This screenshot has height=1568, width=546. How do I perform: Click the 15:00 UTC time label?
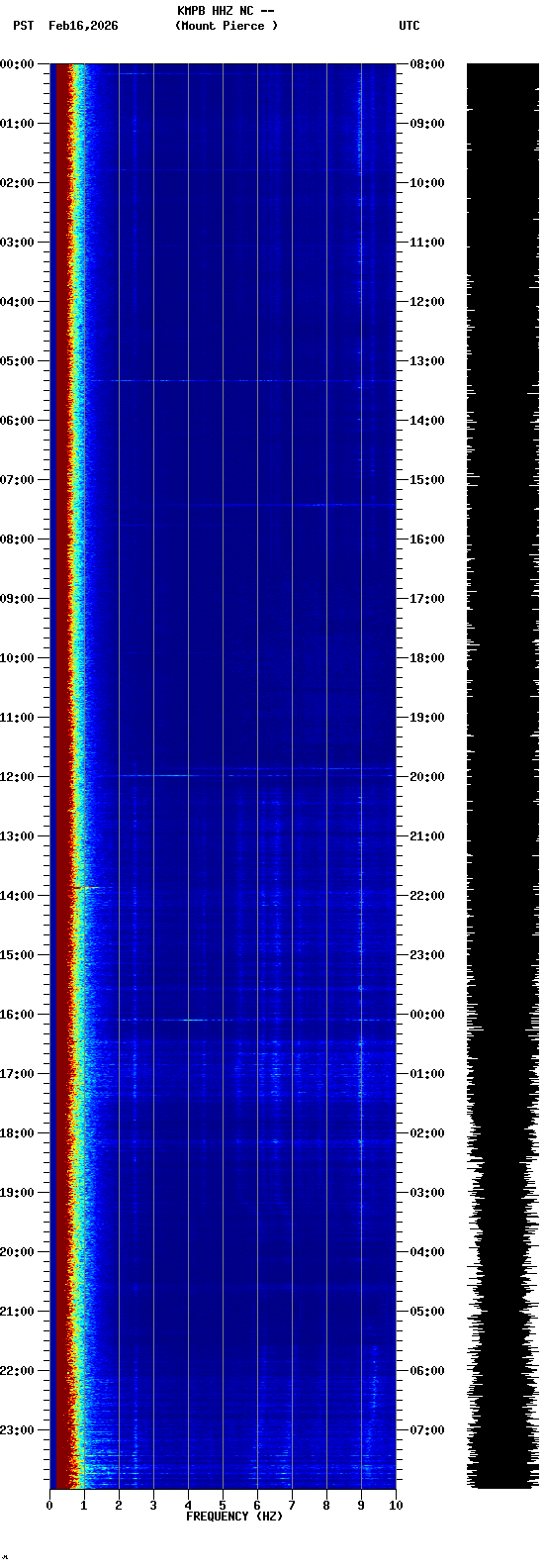(x=426, y=480)
